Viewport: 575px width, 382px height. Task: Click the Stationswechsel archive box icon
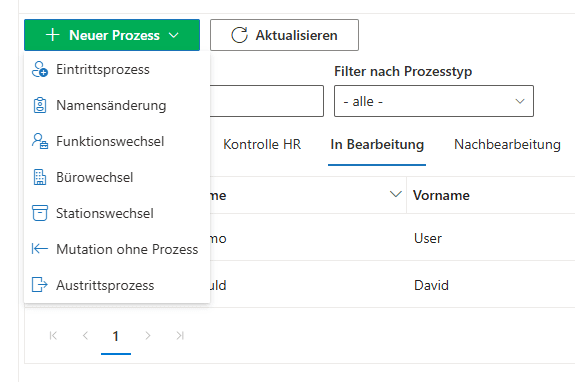point(40,213)
